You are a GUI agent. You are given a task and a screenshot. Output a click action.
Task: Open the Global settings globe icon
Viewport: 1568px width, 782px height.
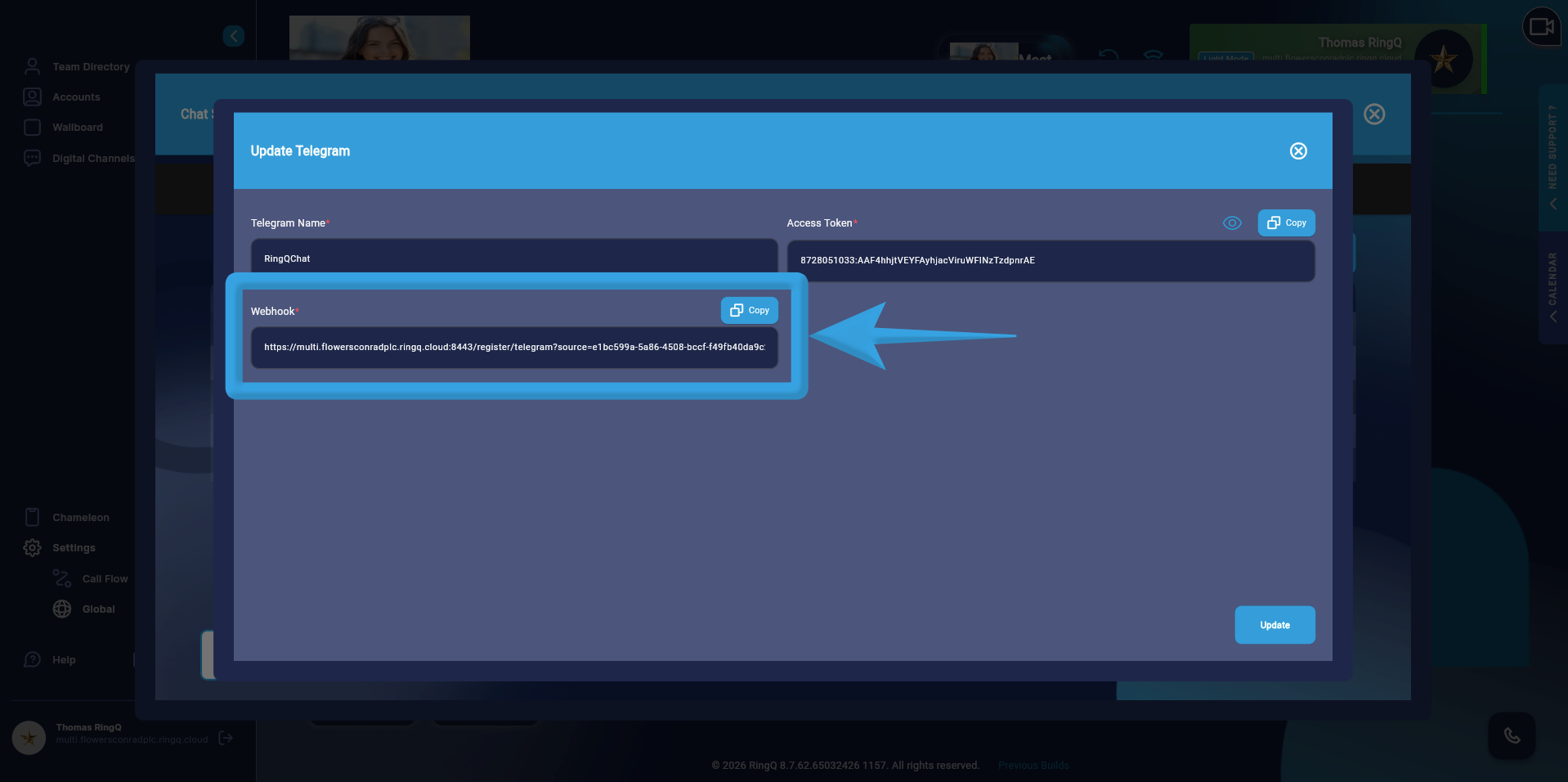(62, 609)
